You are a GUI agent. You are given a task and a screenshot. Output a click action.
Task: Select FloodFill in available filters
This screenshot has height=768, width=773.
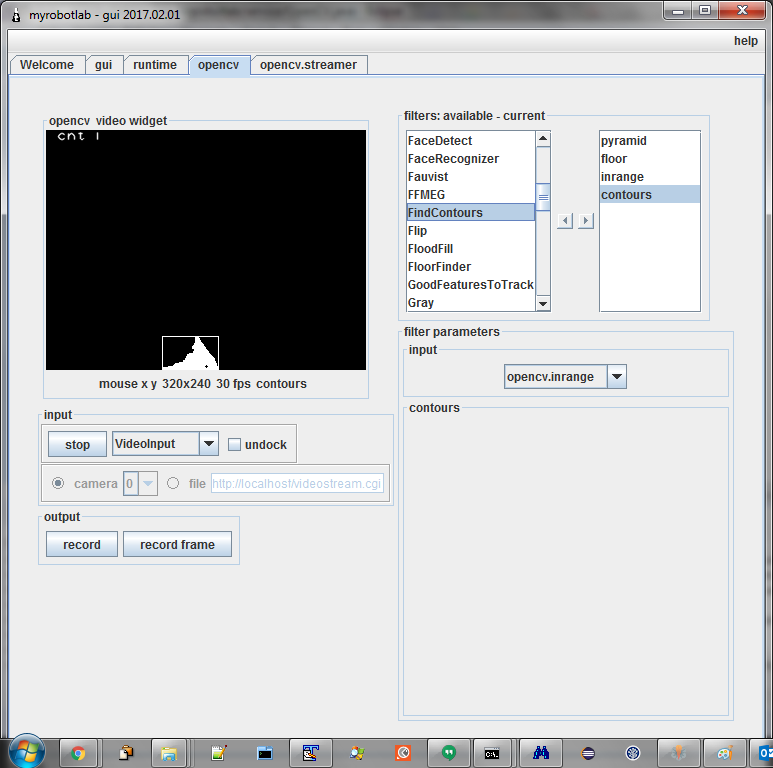[x=471, y=248]
